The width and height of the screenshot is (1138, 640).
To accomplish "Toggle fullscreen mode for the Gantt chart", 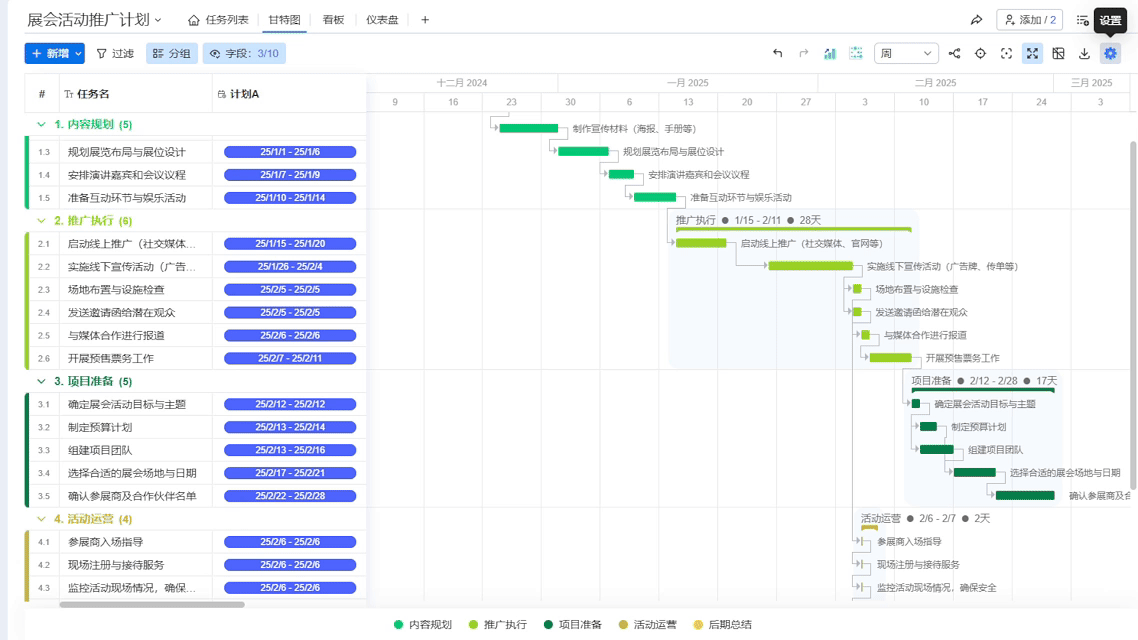I will pos(1031,54).
